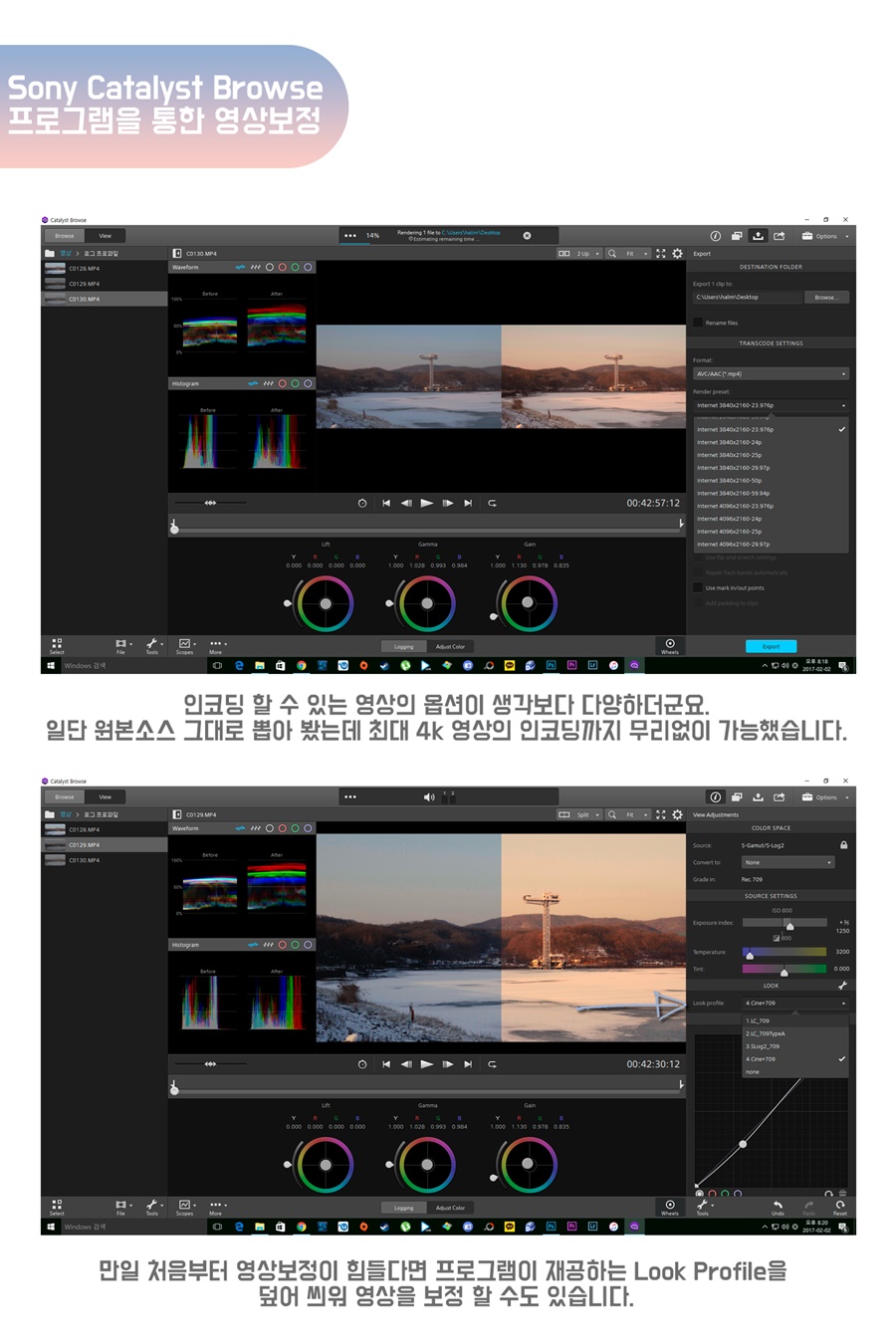
Task: Click the Copy clips icon in Export window toolbar
Action: [737, 236]
